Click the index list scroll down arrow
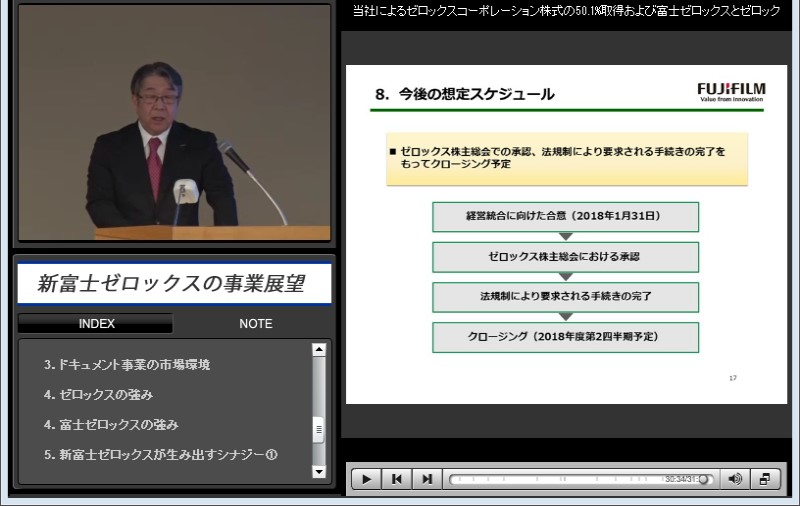The width and height of the screenshot is (800, 506). click(x=319, y=472)
